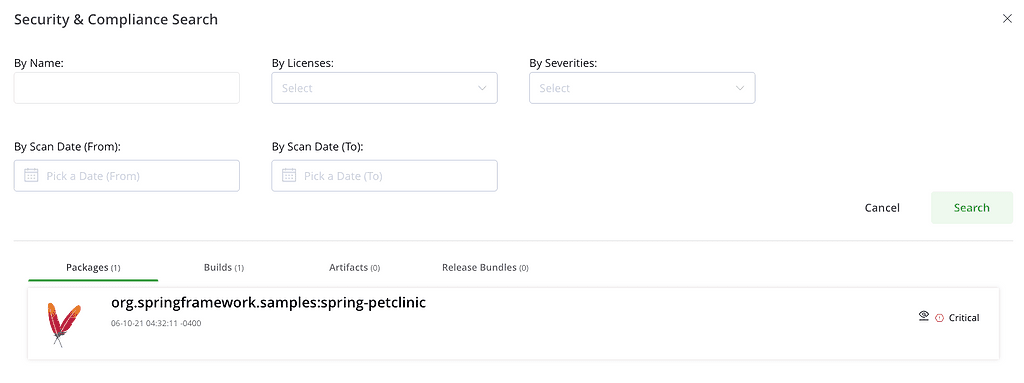Open the Artifacts tab
Screen dimensions: 1024x383
click(355, 267)
